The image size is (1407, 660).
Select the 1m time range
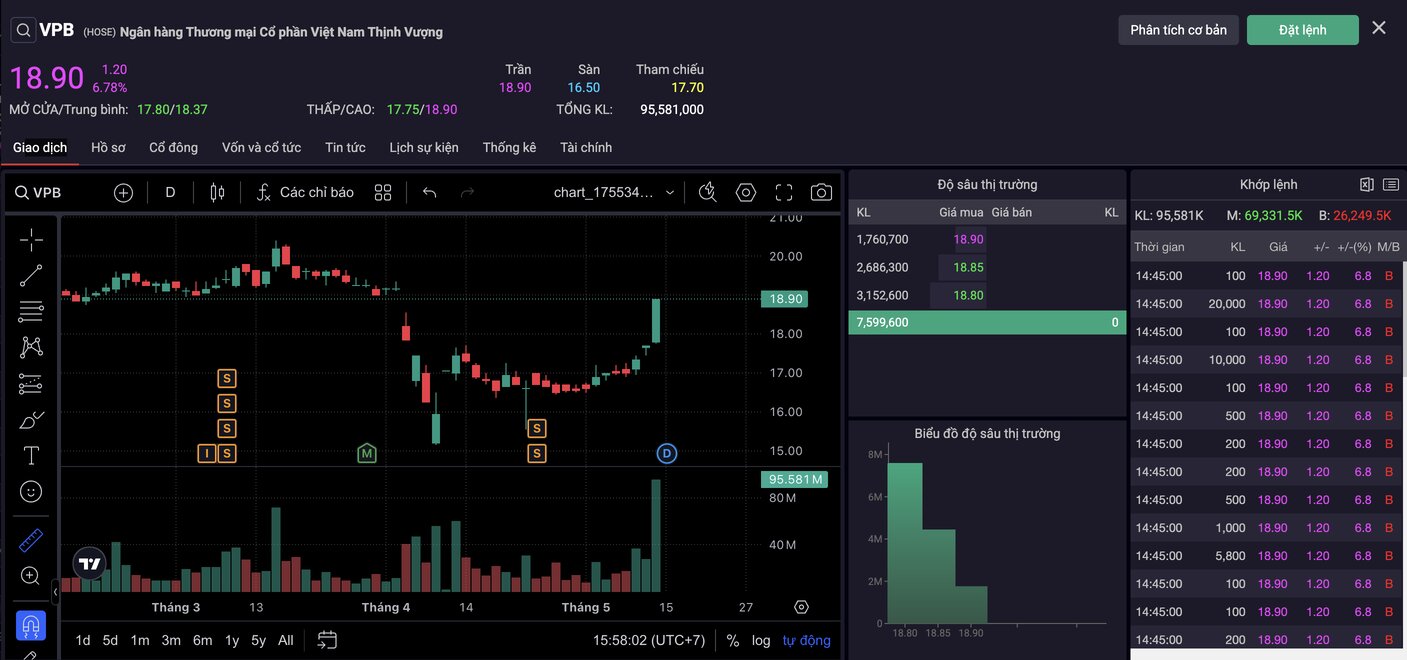point(140,640)
